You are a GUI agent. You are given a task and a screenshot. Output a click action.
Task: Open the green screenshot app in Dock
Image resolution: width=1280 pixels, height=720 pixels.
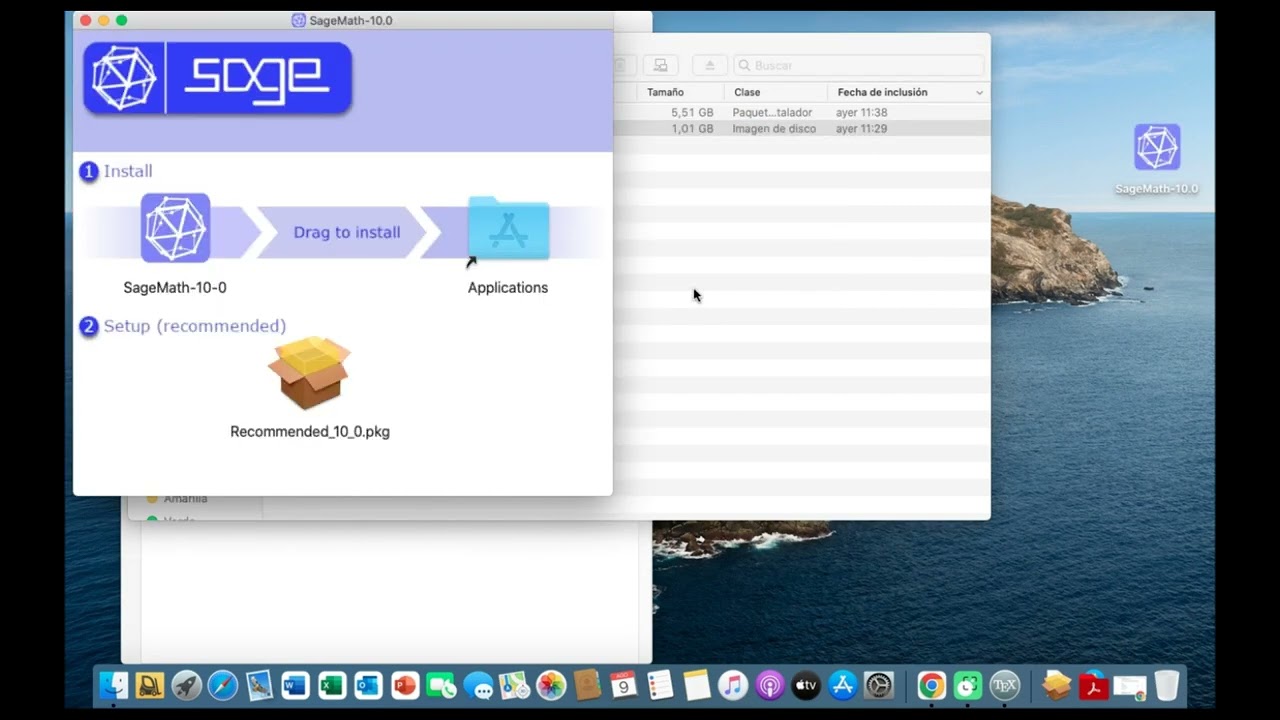coord(967,686)
